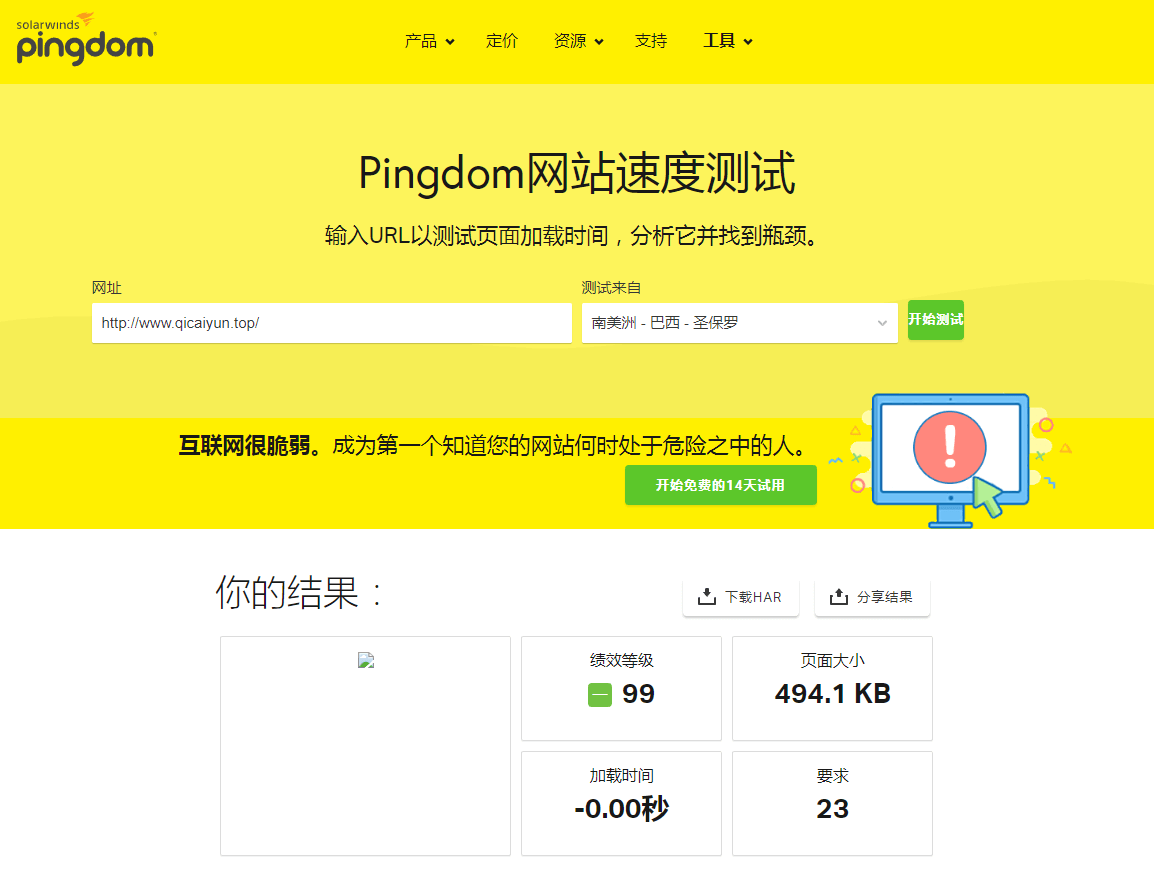Click the share icon beside 分享结果

838,597
